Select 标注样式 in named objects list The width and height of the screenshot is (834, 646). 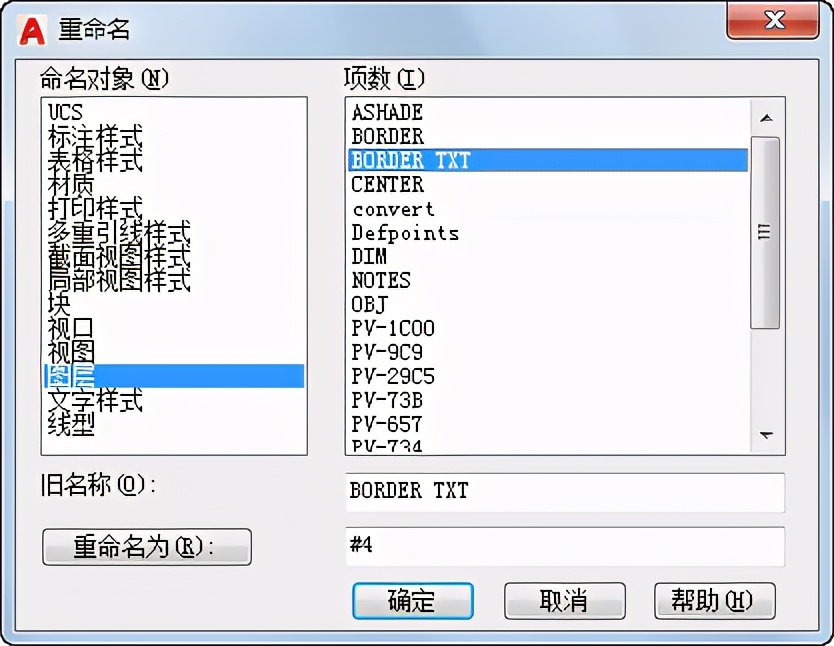pos(174,136)
